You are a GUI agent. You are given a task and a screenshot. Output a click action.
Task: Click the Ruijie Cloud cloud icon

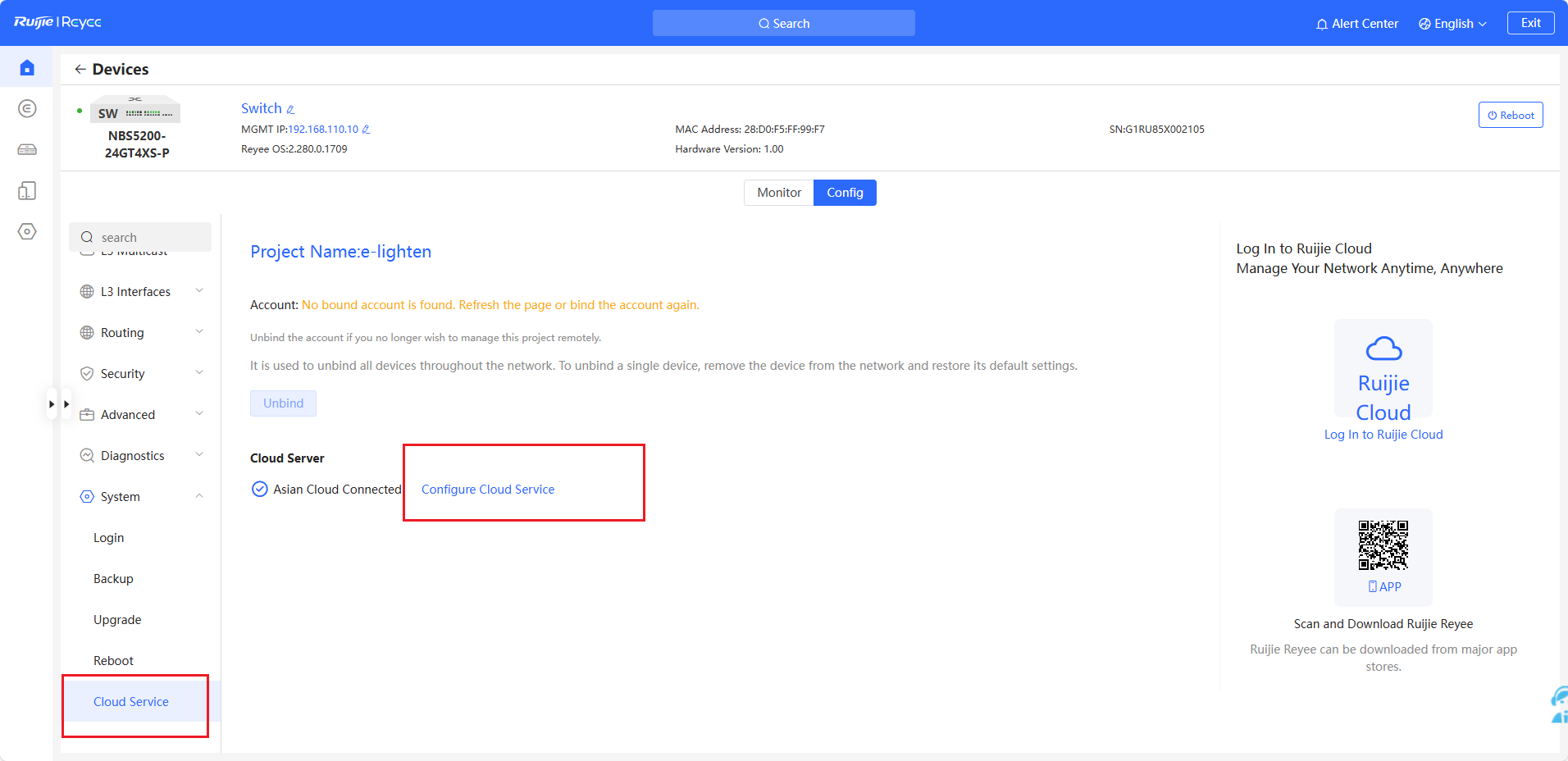(1383, 349)
